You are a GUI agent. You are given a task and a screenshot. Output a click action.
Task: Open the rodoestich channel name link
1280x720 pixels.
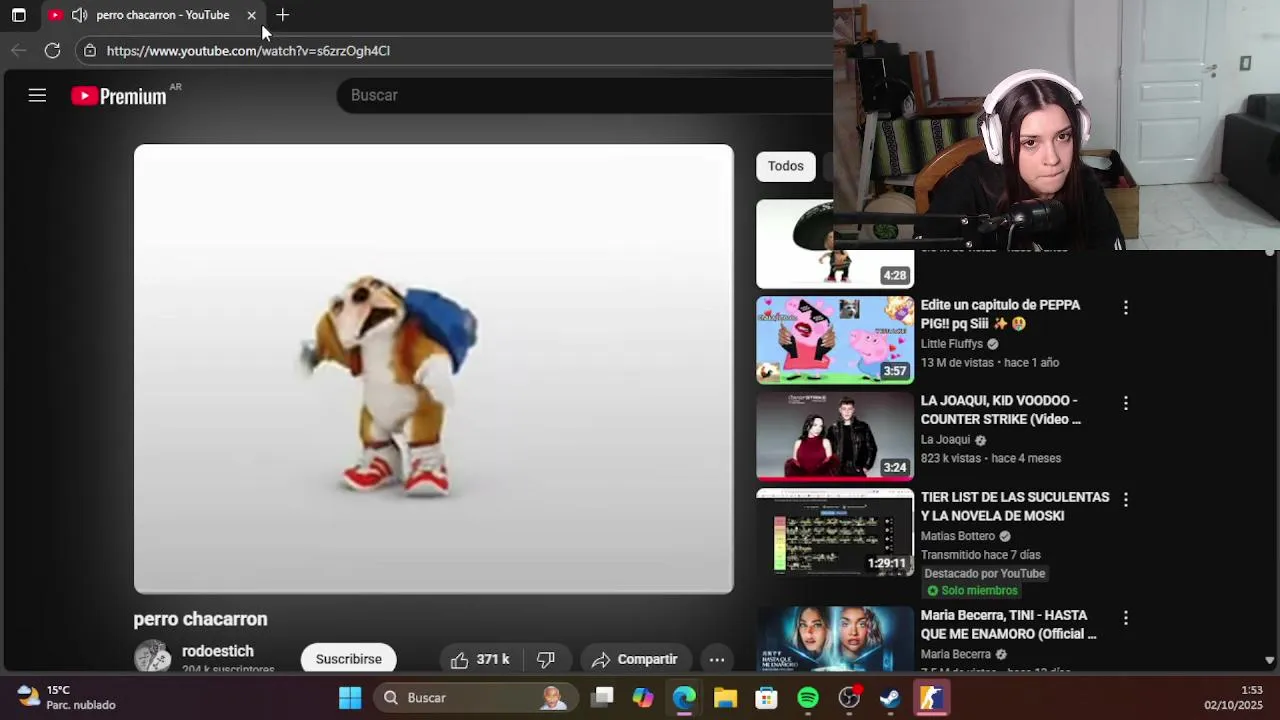point(218,651)
